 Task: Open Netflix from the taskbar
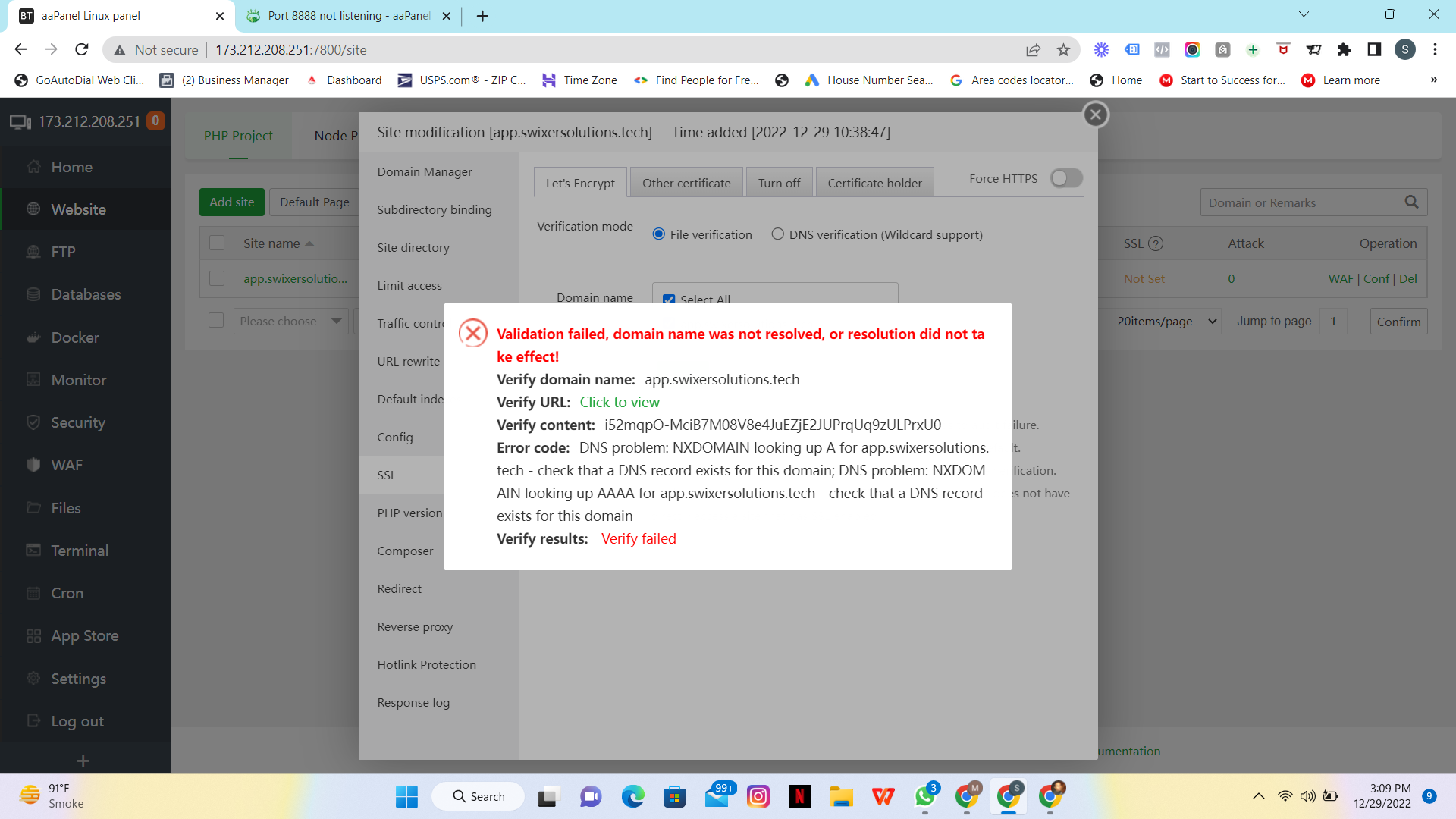tap(799, 796)
